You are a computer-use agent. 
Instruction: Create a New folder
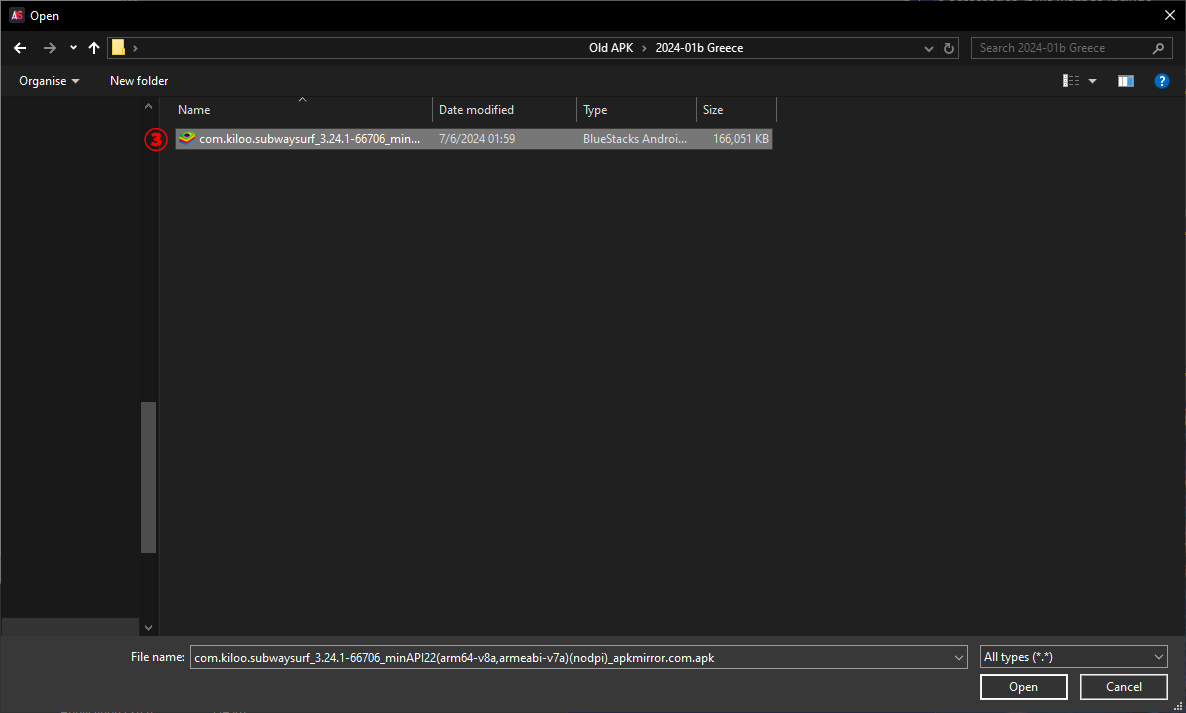[139, 81]
